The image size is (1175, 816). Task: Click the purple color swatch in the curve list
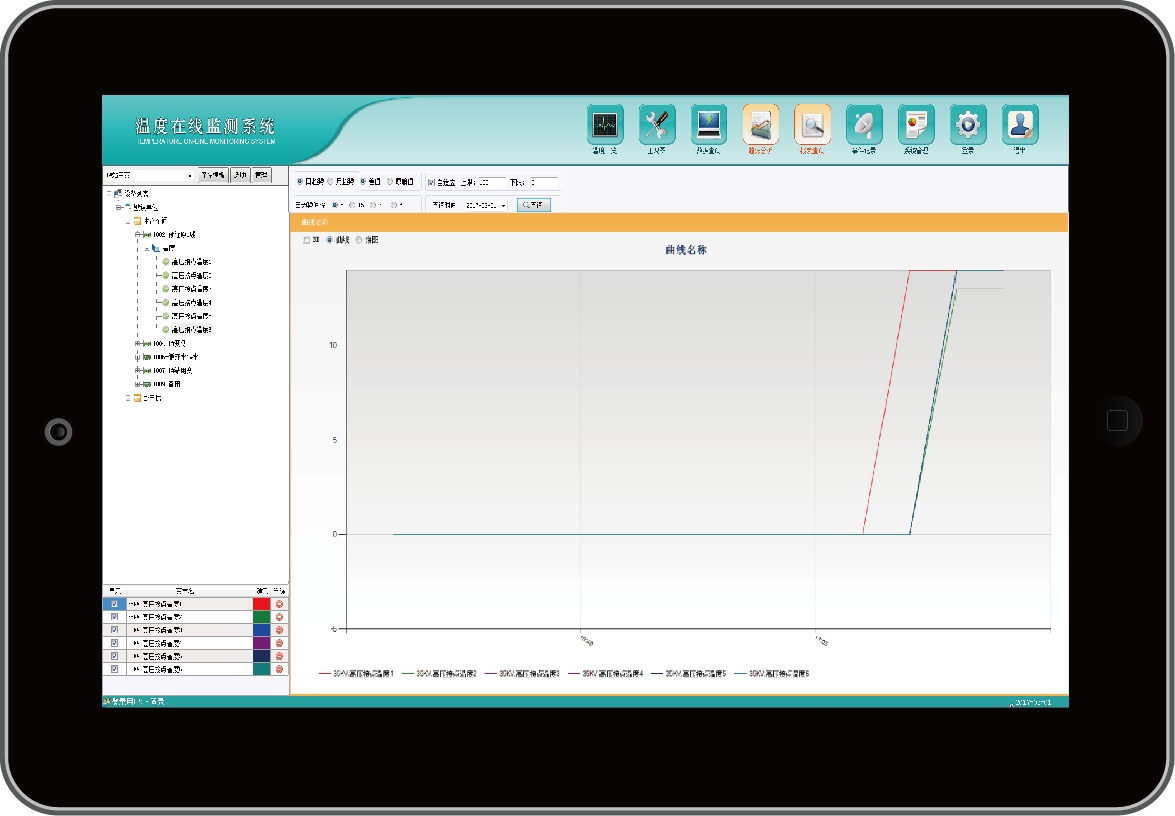[x=262, y=643]
